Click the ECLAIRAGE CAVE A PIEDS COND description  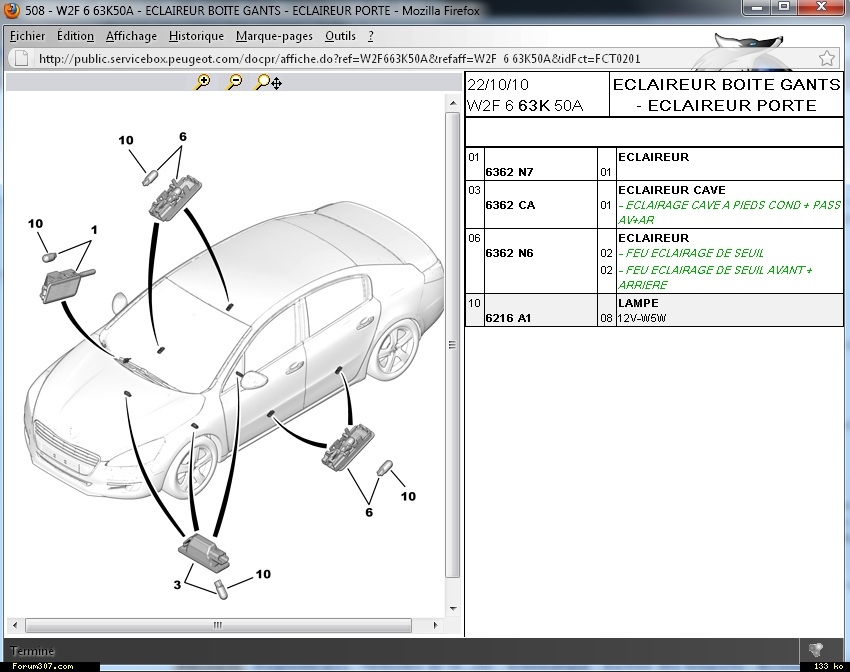pos(730,212)
